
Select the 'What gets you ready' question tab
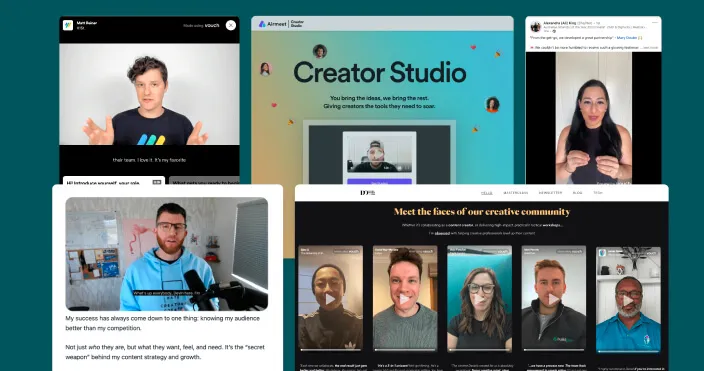[x=205, y=181]
